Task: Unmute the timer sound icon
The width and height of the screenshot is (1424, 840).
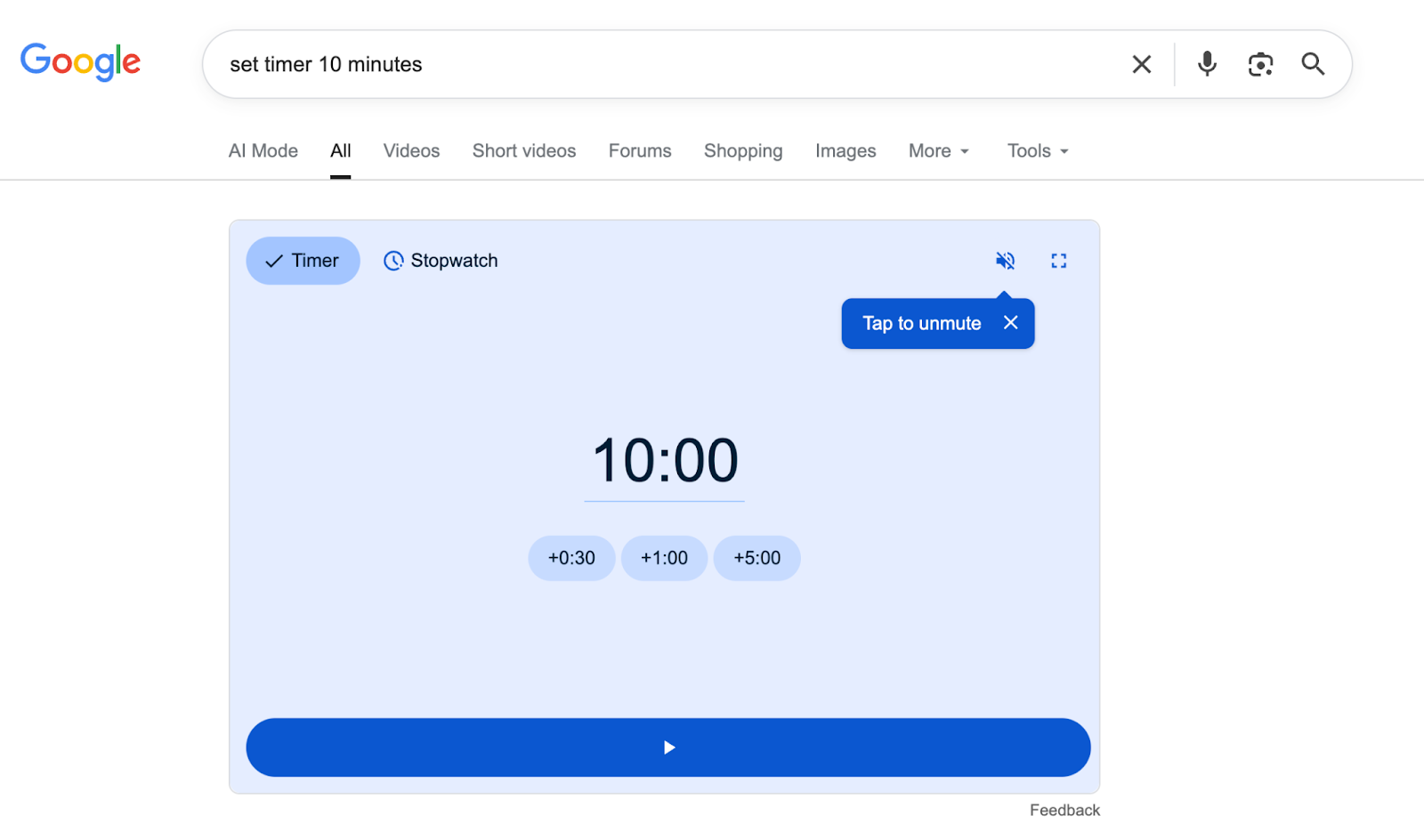Action: coord(1005,260)
